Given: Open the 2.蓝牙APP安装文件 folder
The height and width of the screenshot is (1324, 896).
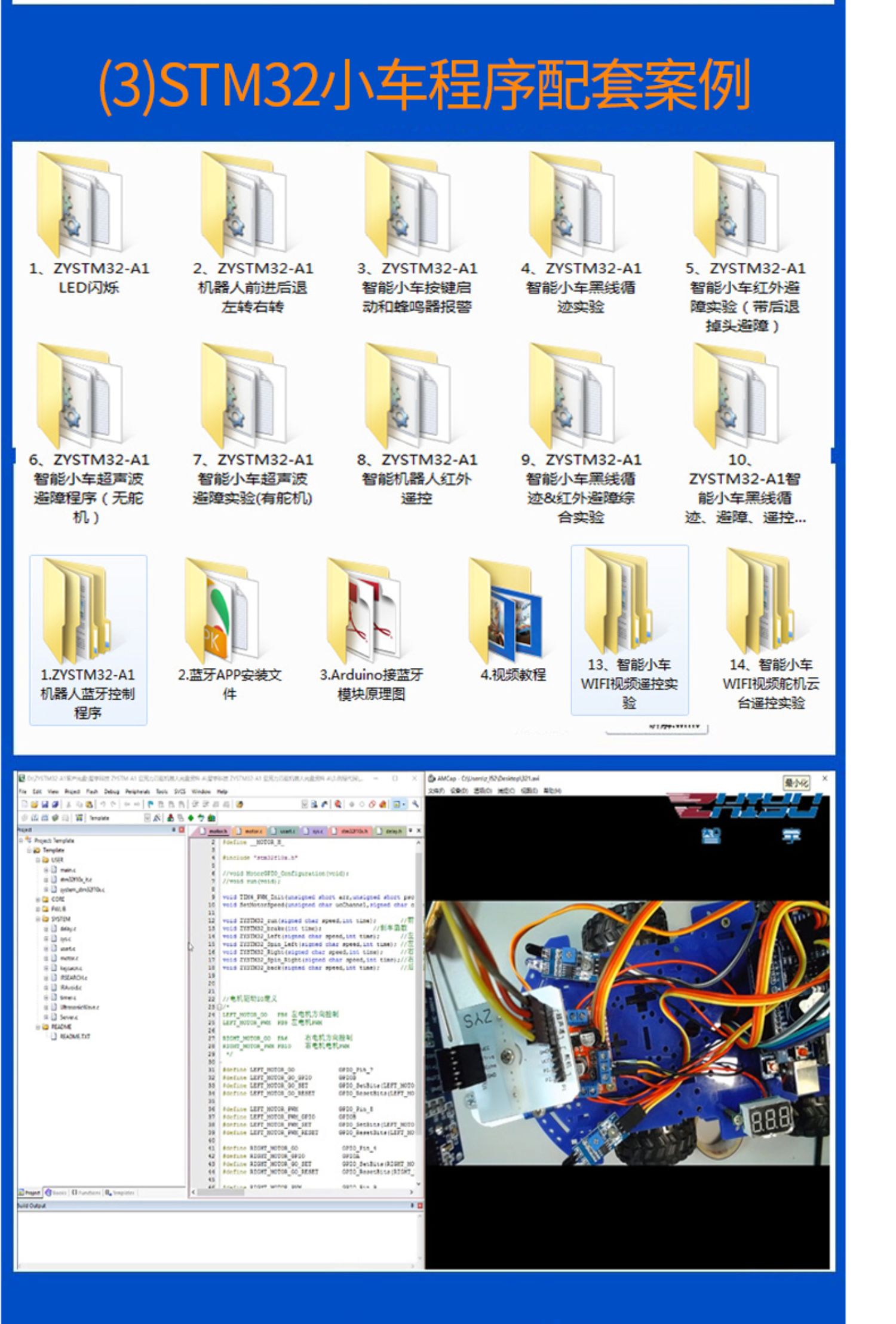Looking at the screenshot, I should pyautogui.click(x=229, y=630).
